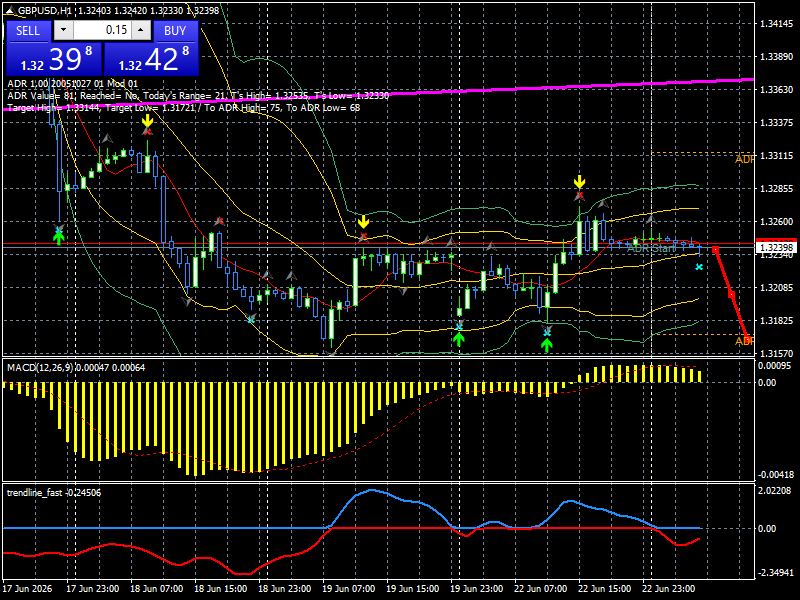Click the 1.33115 price scale label
This screenshot has width=800, height=600.
coord(777,156)
